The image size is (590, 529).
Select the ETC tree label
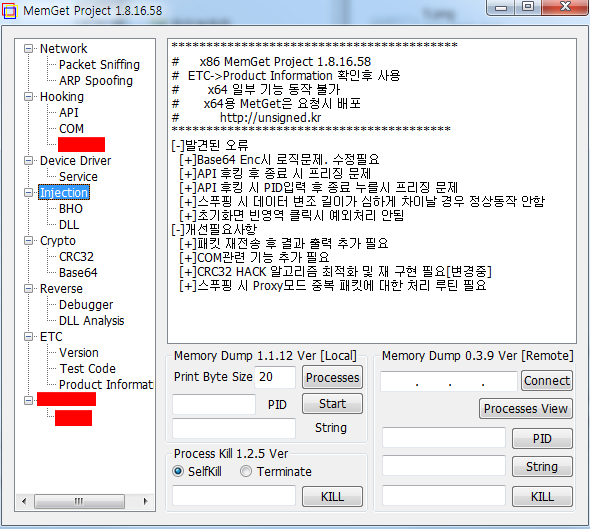[51, 336]
